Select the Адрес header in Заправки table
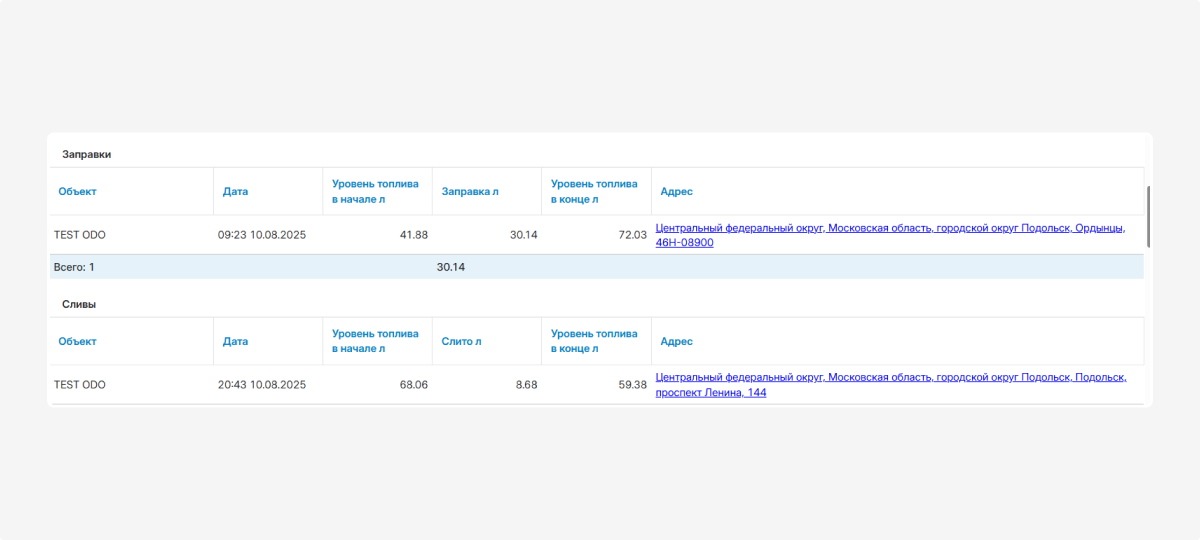The image size is (1200, 540). point(676,191)
